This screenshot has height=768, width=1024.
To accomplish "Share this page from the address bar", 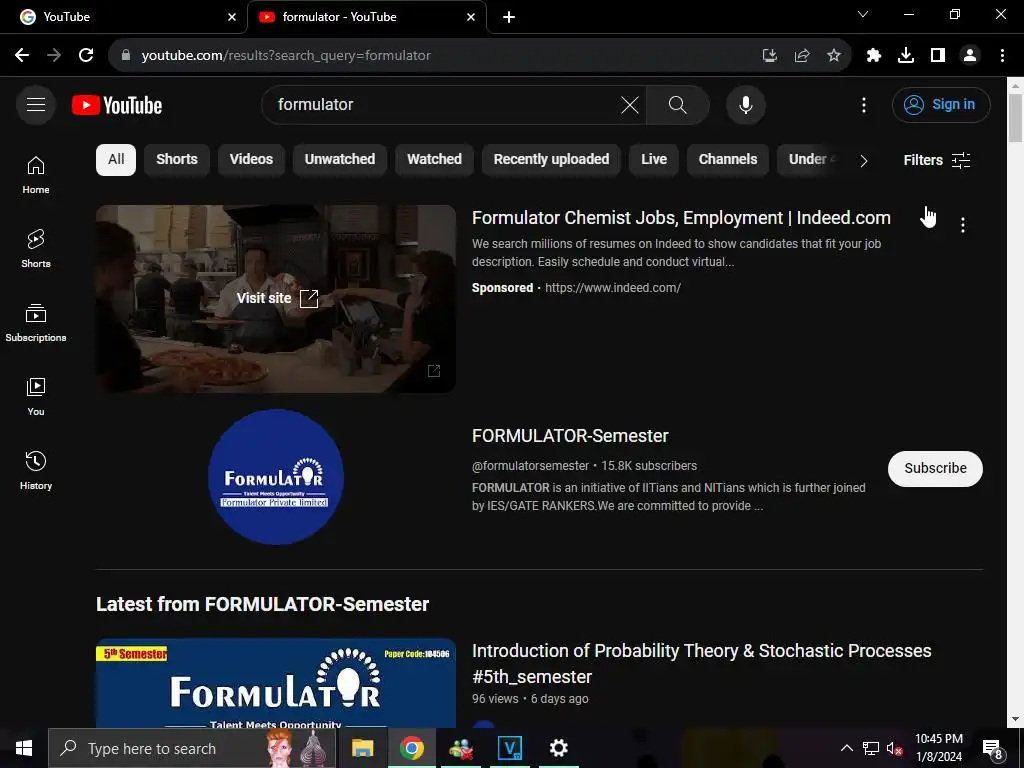I will 801,55.
